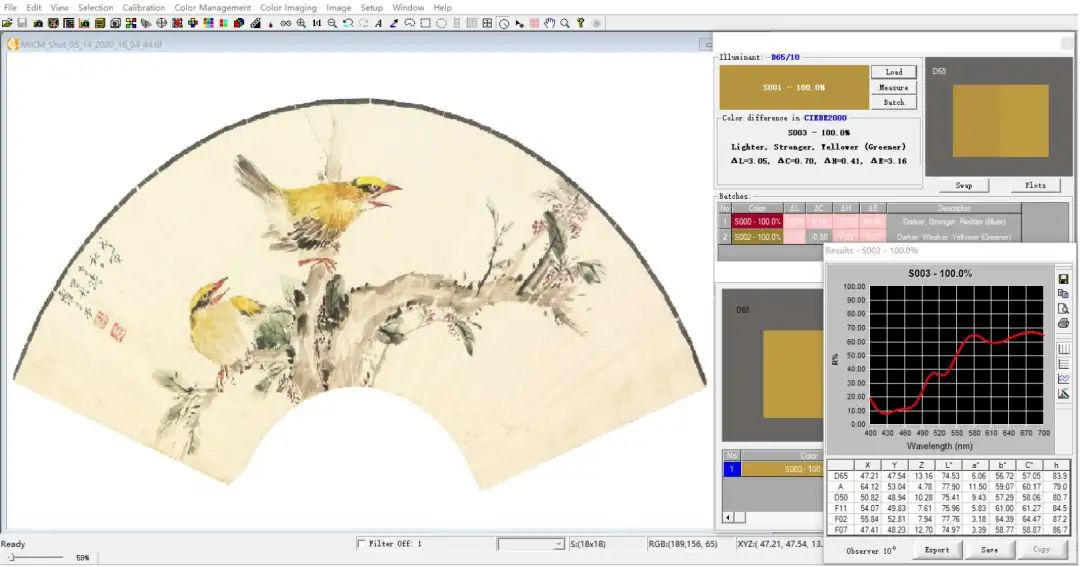Open the Calibration menu
The image size is (1080, 567).
coord(143,8)
